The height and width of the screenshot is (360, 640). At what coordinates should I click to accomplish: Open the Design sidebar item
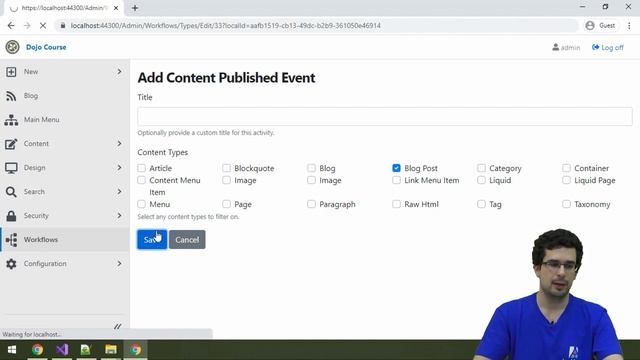coord(65,168)
